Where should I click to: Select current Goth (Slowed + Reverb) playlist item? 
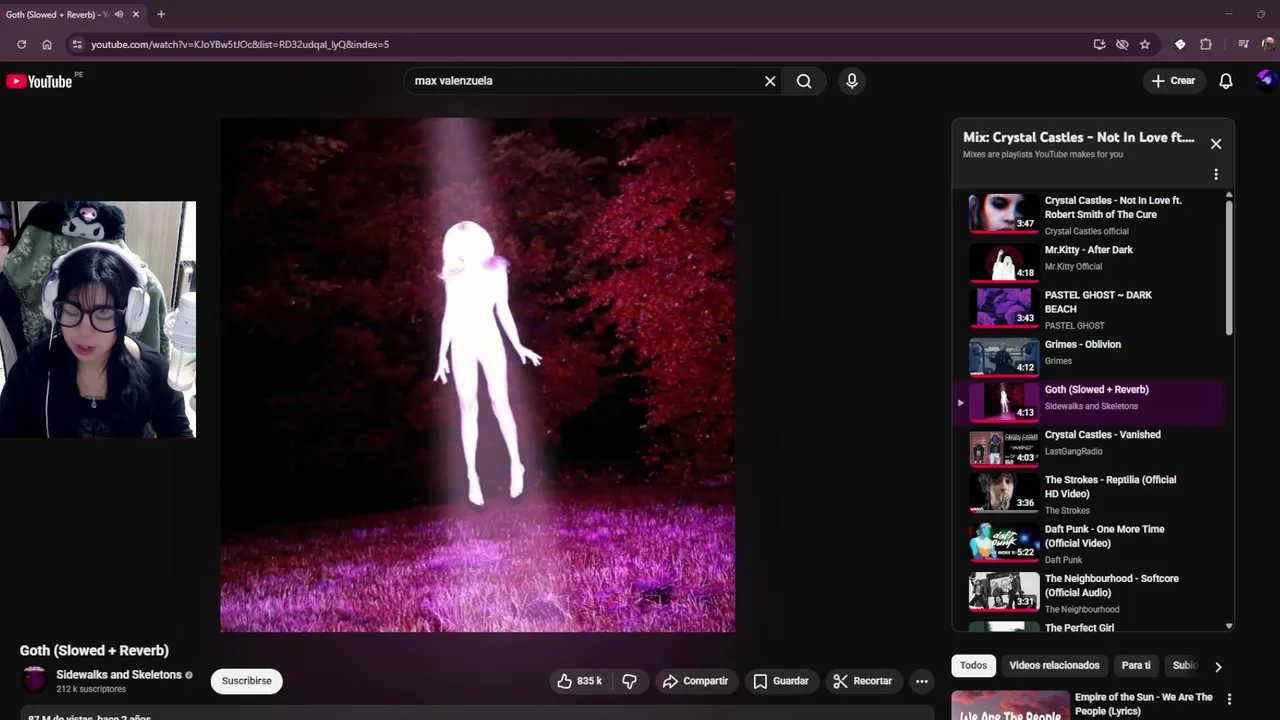coord(1088,402)
